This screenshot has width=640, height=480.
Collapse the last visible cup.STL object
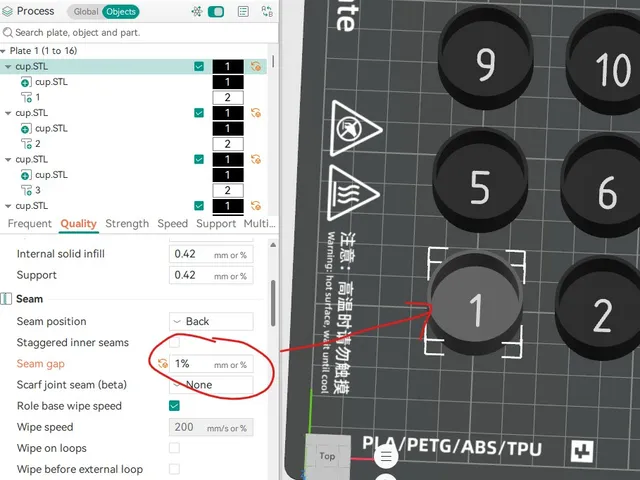(8, 206)
